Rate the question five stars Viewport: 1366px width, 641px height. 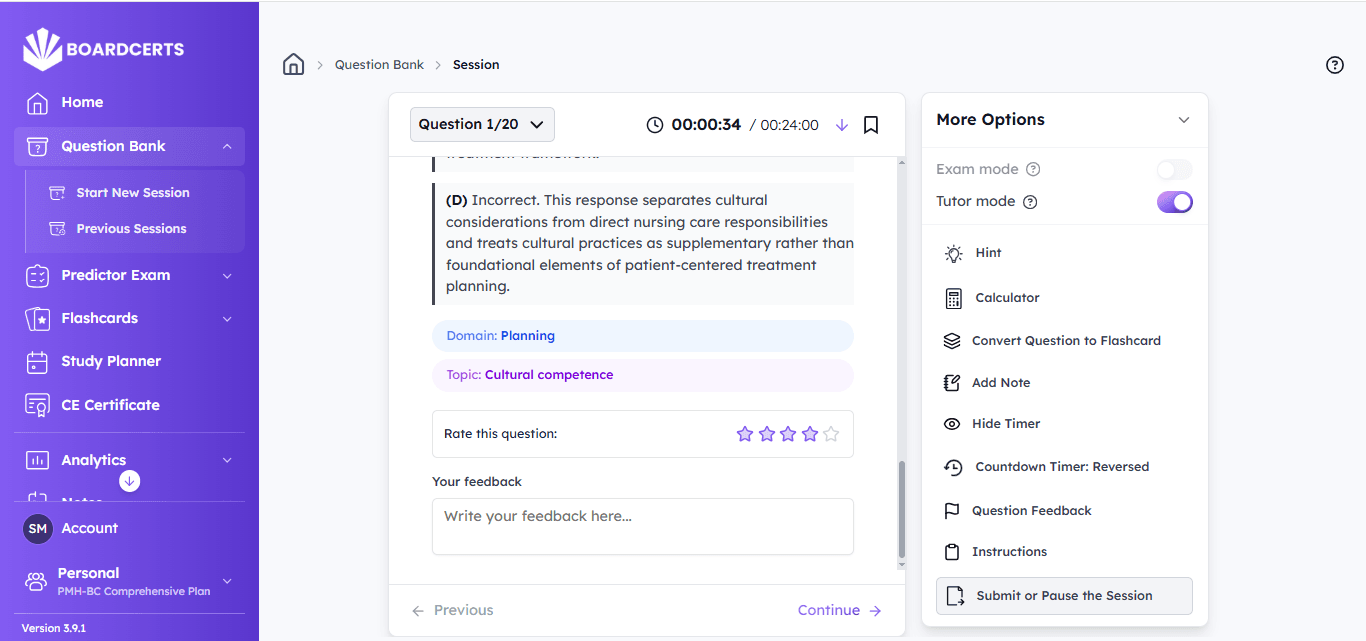[x=831, y=434]
